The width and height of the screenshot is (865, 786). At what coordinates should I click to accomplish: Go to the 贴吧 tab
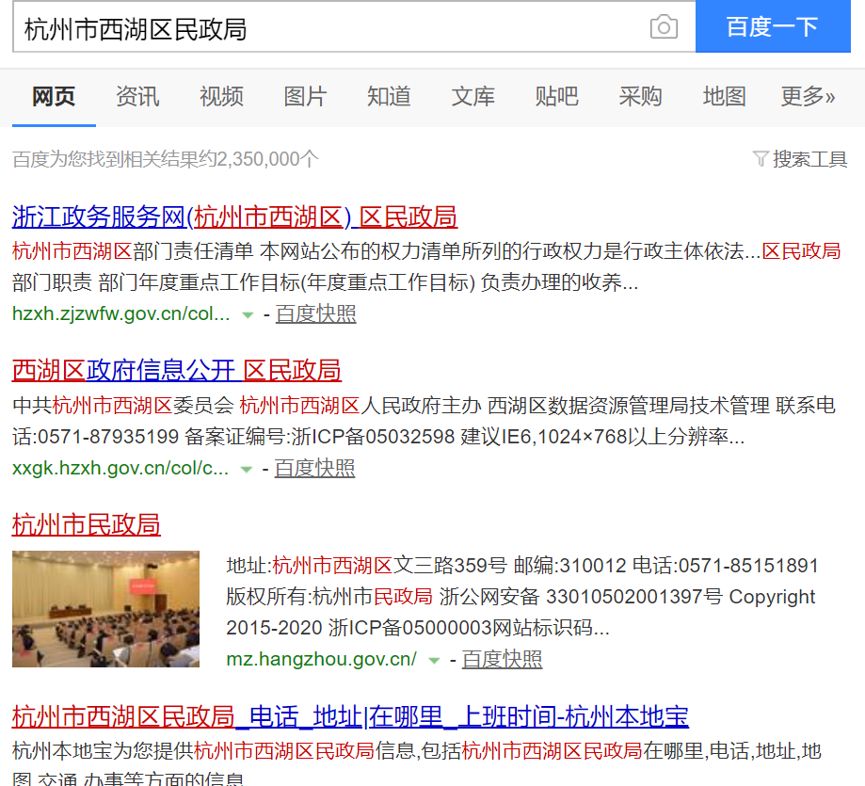[x=557, y=96]
